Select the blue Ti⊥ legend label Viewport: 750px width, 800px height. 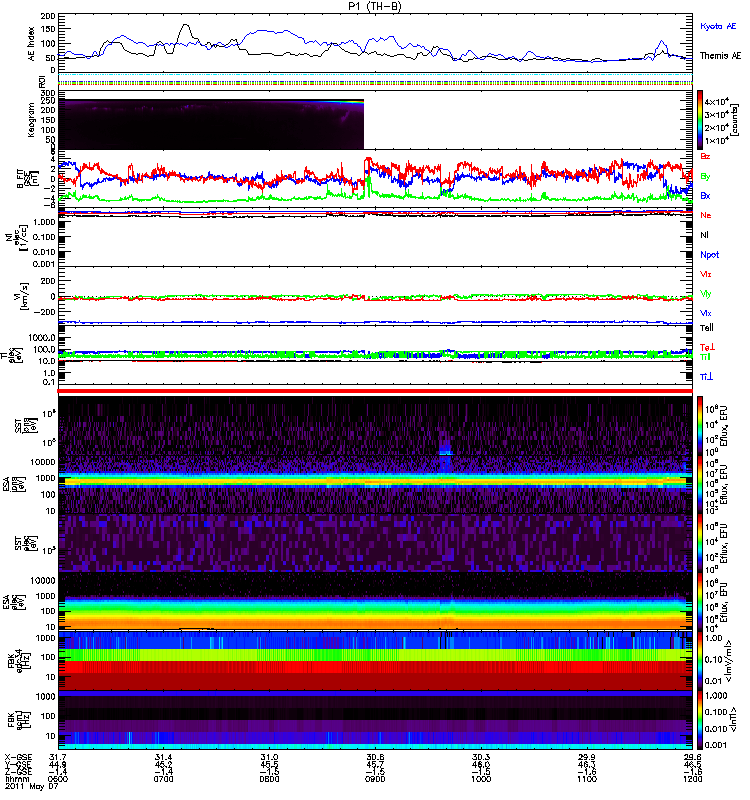[706, 377]
